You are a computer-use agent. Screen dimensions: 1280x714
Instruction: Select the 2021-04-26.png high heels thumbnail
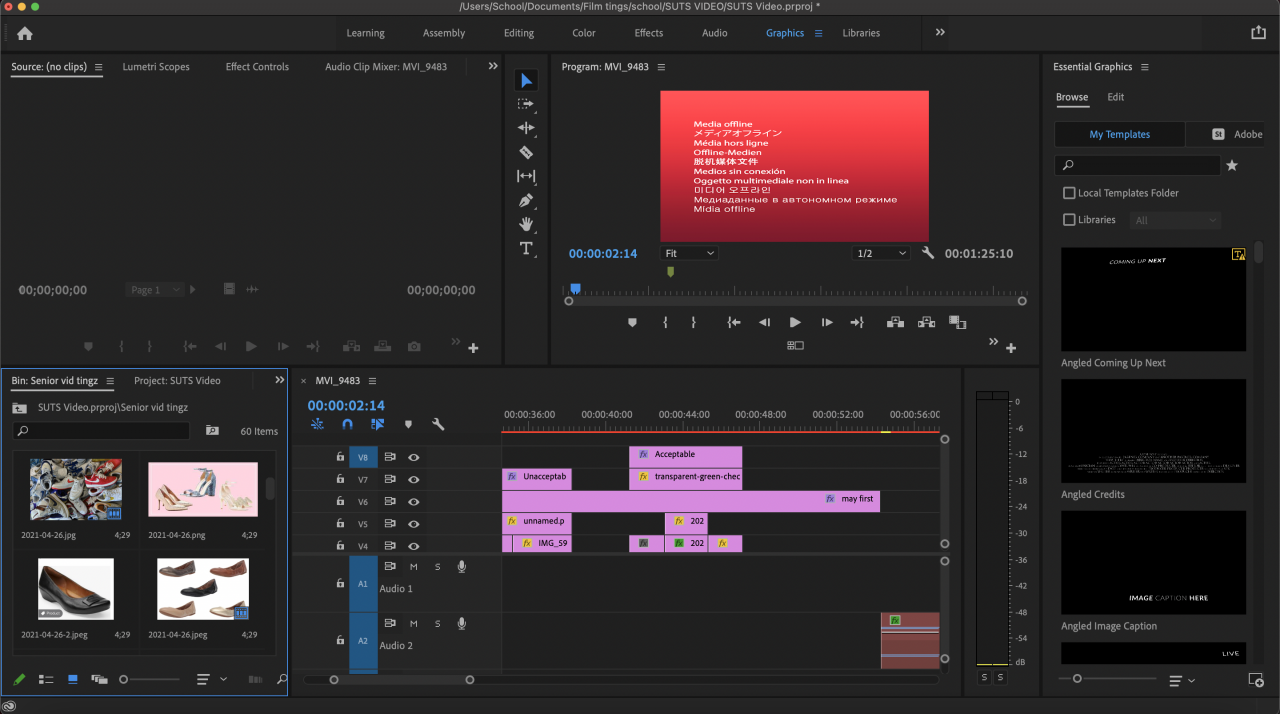[203, 489]
